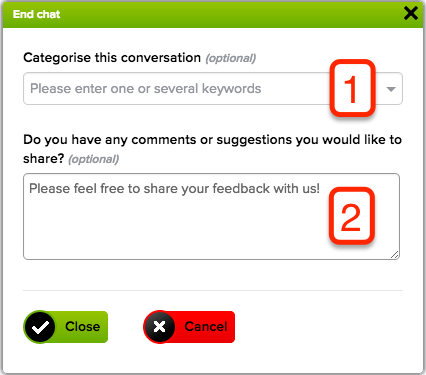Click into the feedback comments text area
This screenshot has height=375, width=426.
[211, 216]
